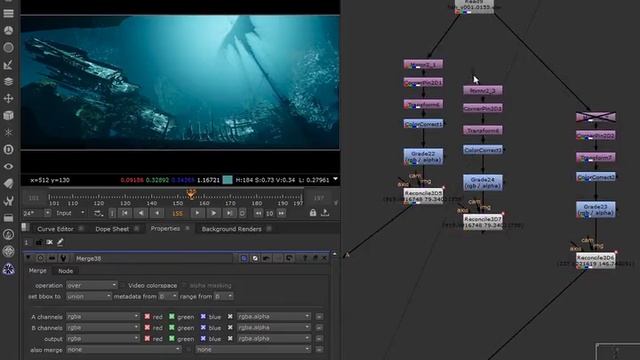Viewport: 640px width, 360px height.
Task: Close the Merge38 properties panel
Action: (324, 258)
